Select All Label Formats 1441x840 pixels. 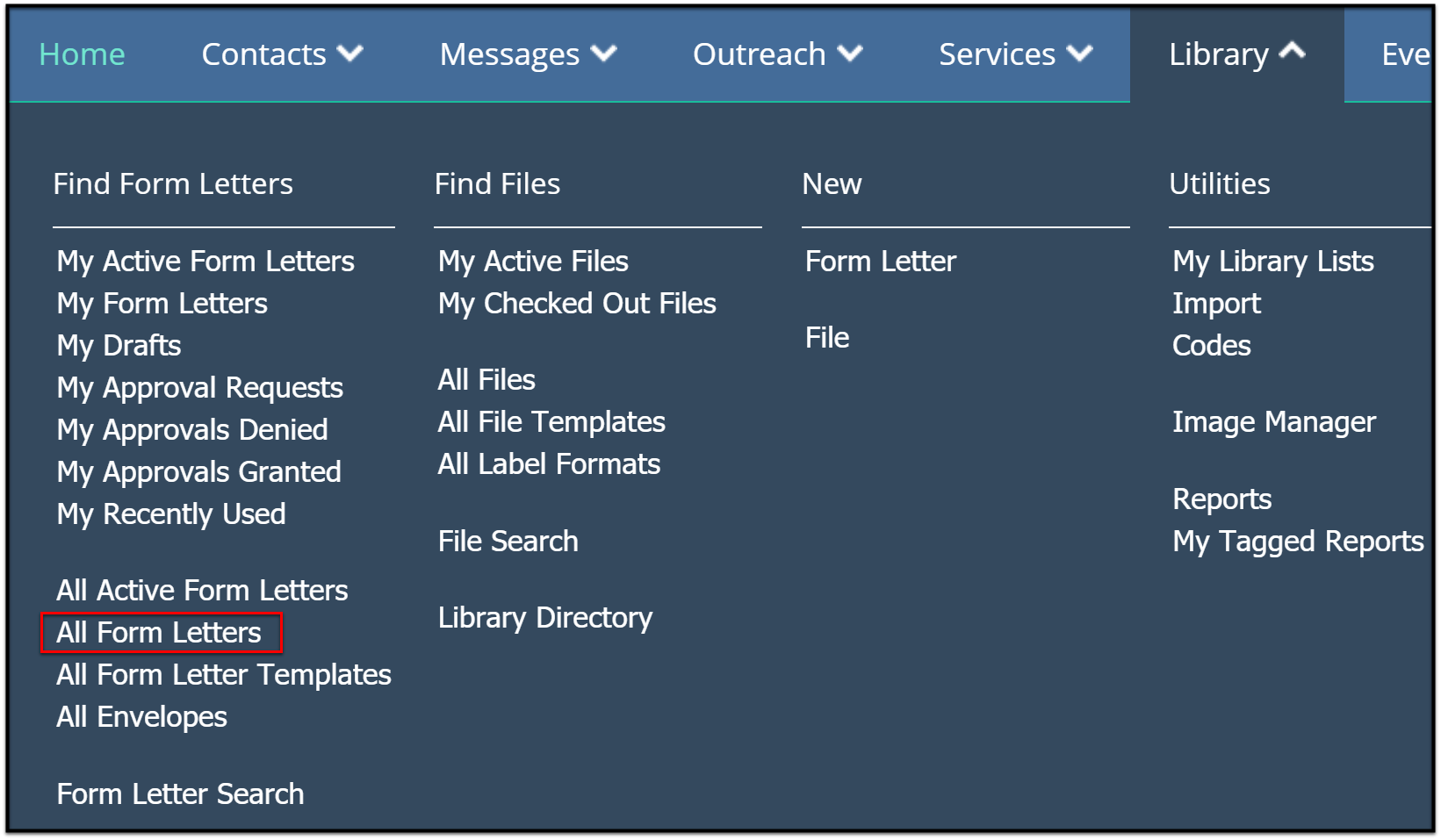pos(549,464)
